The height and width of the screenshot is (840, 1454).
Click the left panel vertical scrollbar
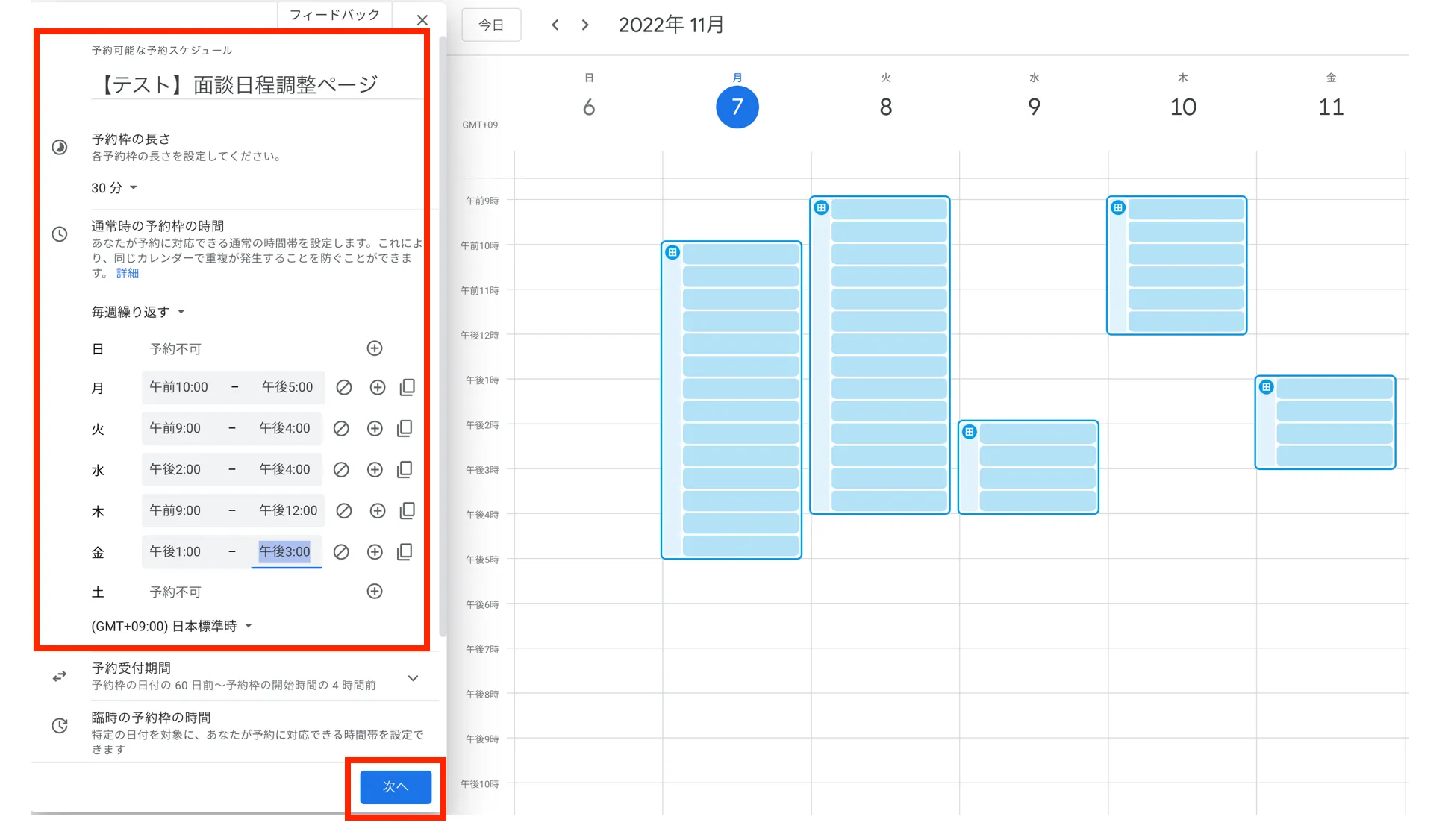coord(443,336)
